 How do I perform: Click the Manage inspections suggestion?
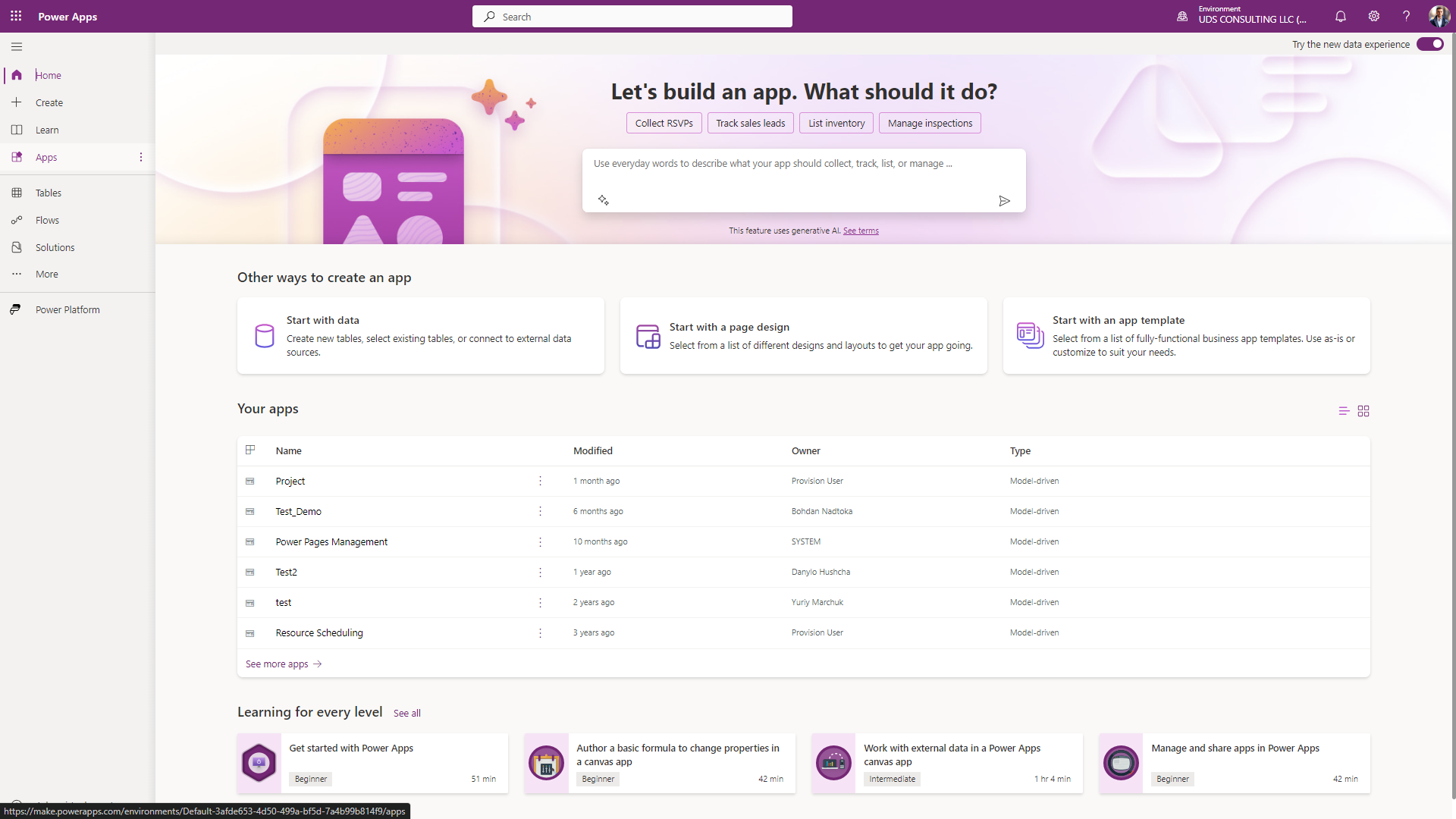(x=930, y=123)
